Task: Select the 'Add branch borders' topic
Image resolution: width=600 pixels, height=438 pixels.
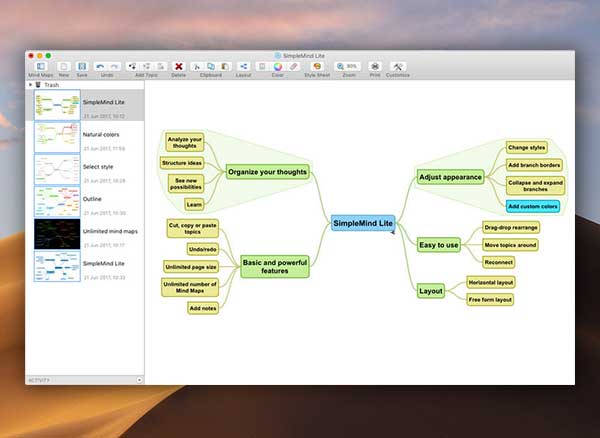Action: tap(534, 165)
